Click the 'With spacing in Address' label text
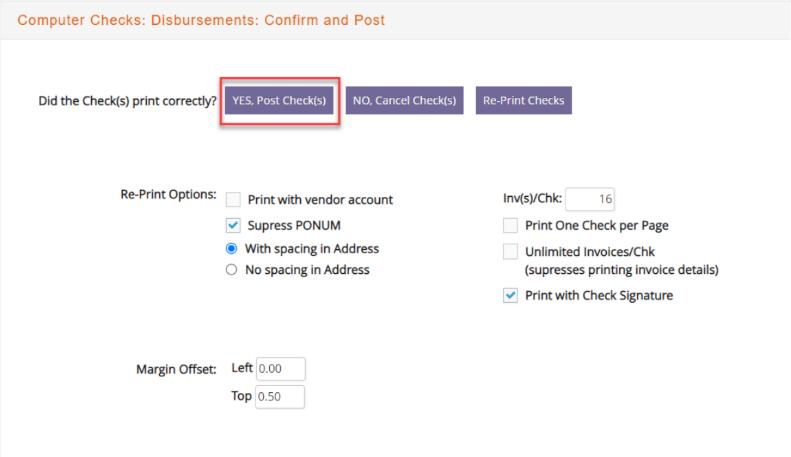The height and width of the screenshot is (457, 791). (x=312, y=248)
